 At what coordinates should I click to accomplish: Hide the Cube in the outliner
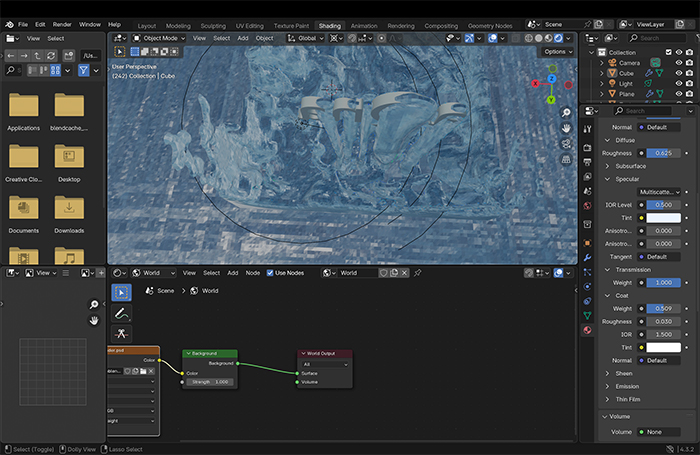tap(678, 73)
